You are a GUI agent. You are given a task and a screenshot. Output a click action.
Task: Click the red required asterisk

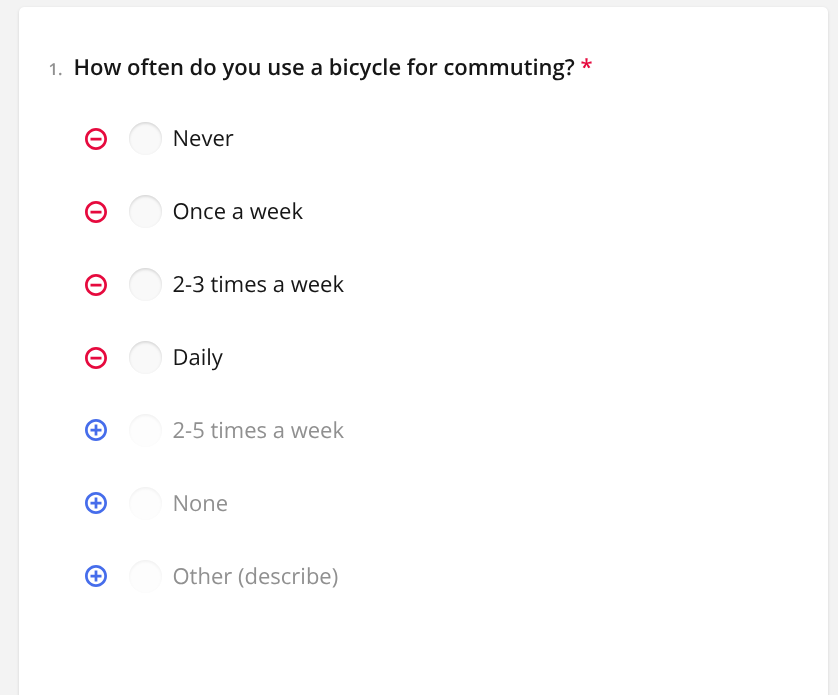pos(587,67)
